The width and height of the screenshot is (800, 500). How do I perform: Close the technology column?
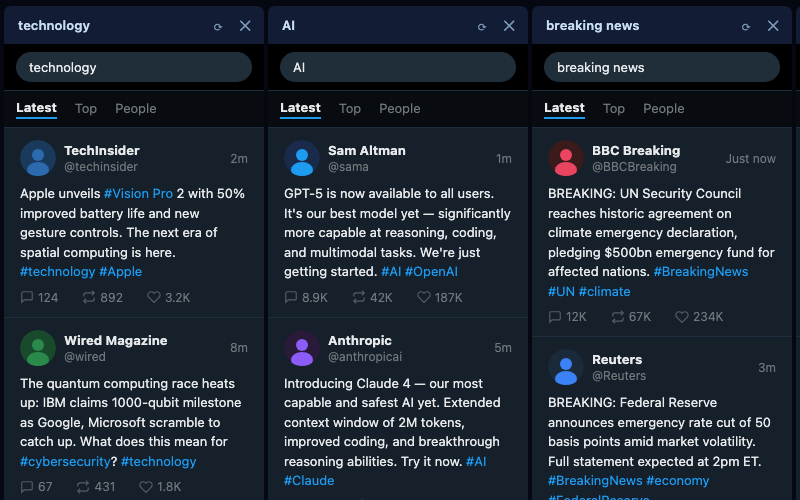tap(245, 26)
